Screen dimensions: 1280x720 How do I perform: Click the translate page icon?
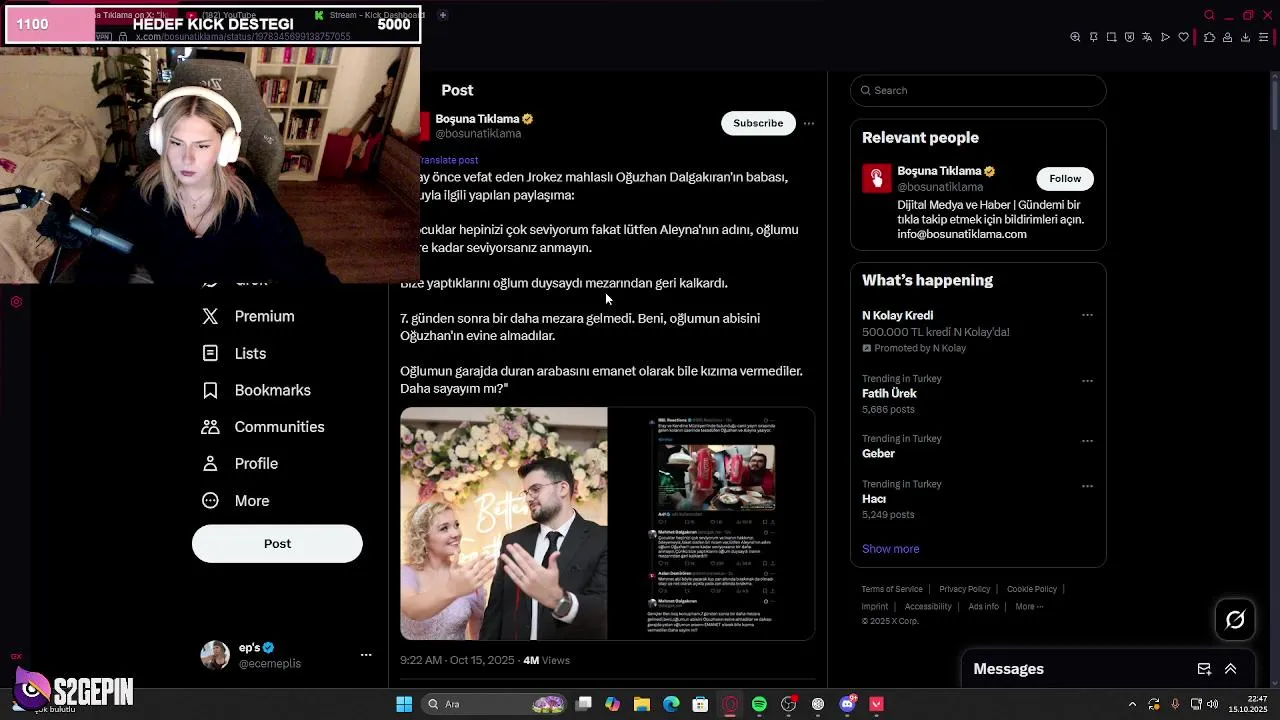(1147, 37)
